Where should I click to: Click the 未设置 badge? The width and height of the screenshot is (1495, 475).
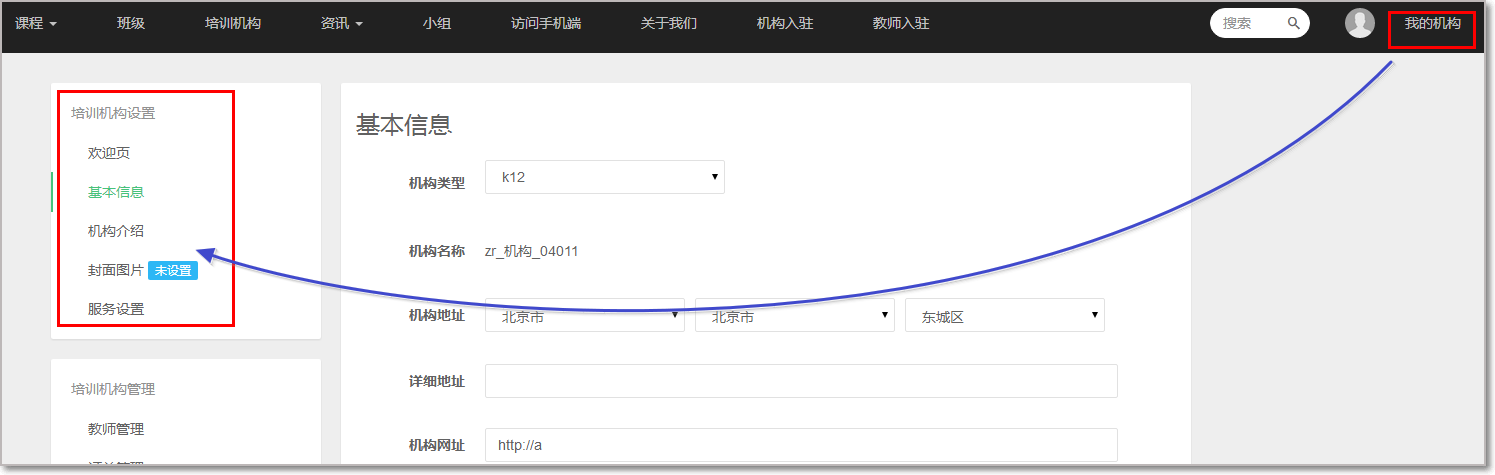(173, 270)
